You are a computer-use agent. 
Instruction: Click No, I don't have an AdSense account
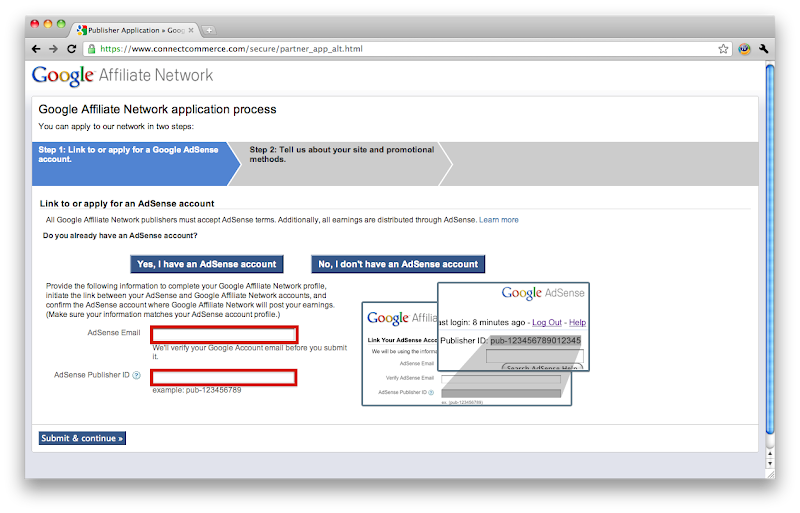coord(398,264)
